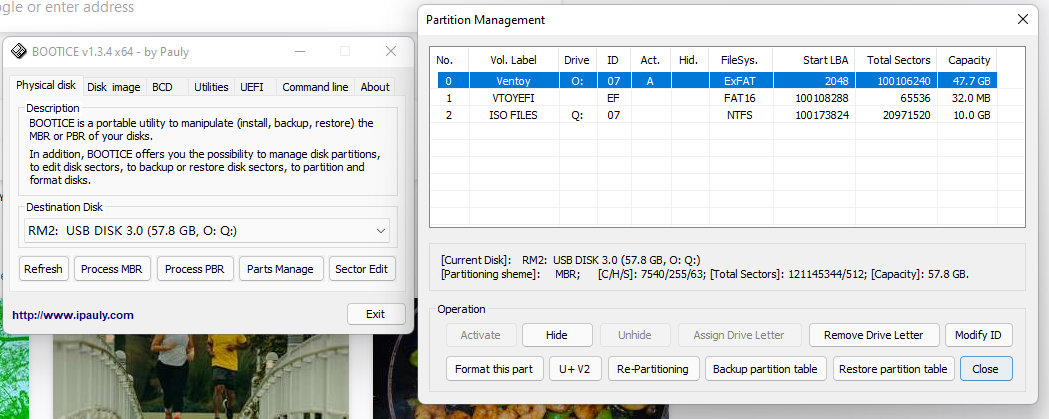Click the NTFS filesystem cell
The height and width of the screenshot is (419, 1049).
coord(739,114)
